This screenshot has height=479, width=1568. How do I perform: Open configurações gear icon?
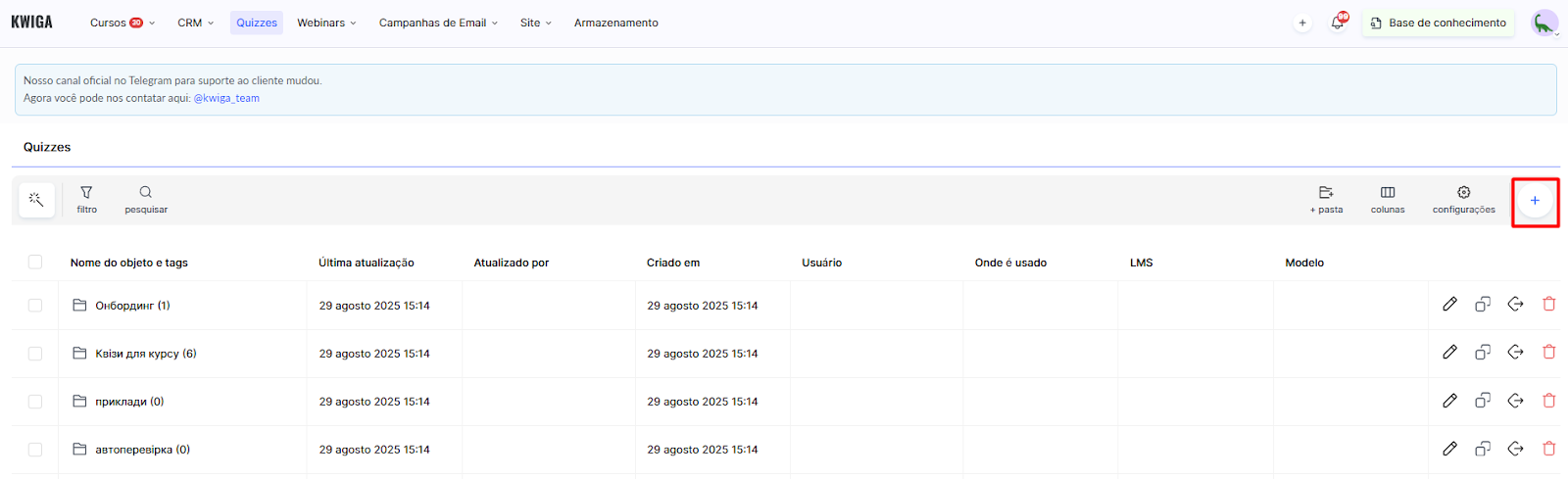1463,193
